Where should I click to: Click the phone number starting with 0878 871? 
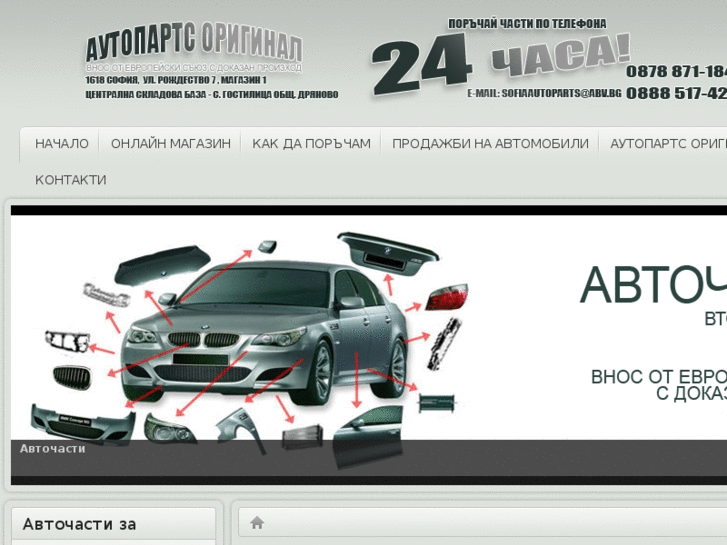(x=676, y=71)
